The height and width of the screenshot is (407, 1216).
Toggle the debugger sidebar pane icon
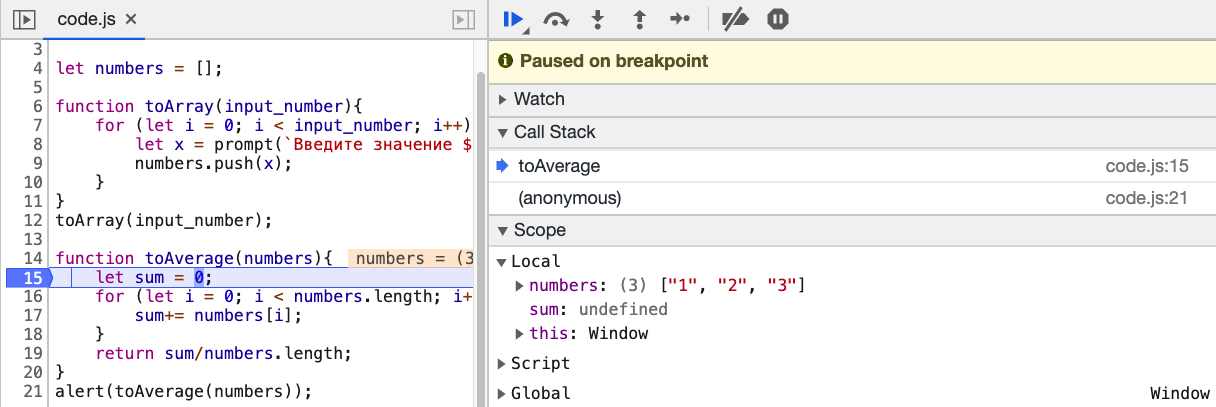[462, 19]
